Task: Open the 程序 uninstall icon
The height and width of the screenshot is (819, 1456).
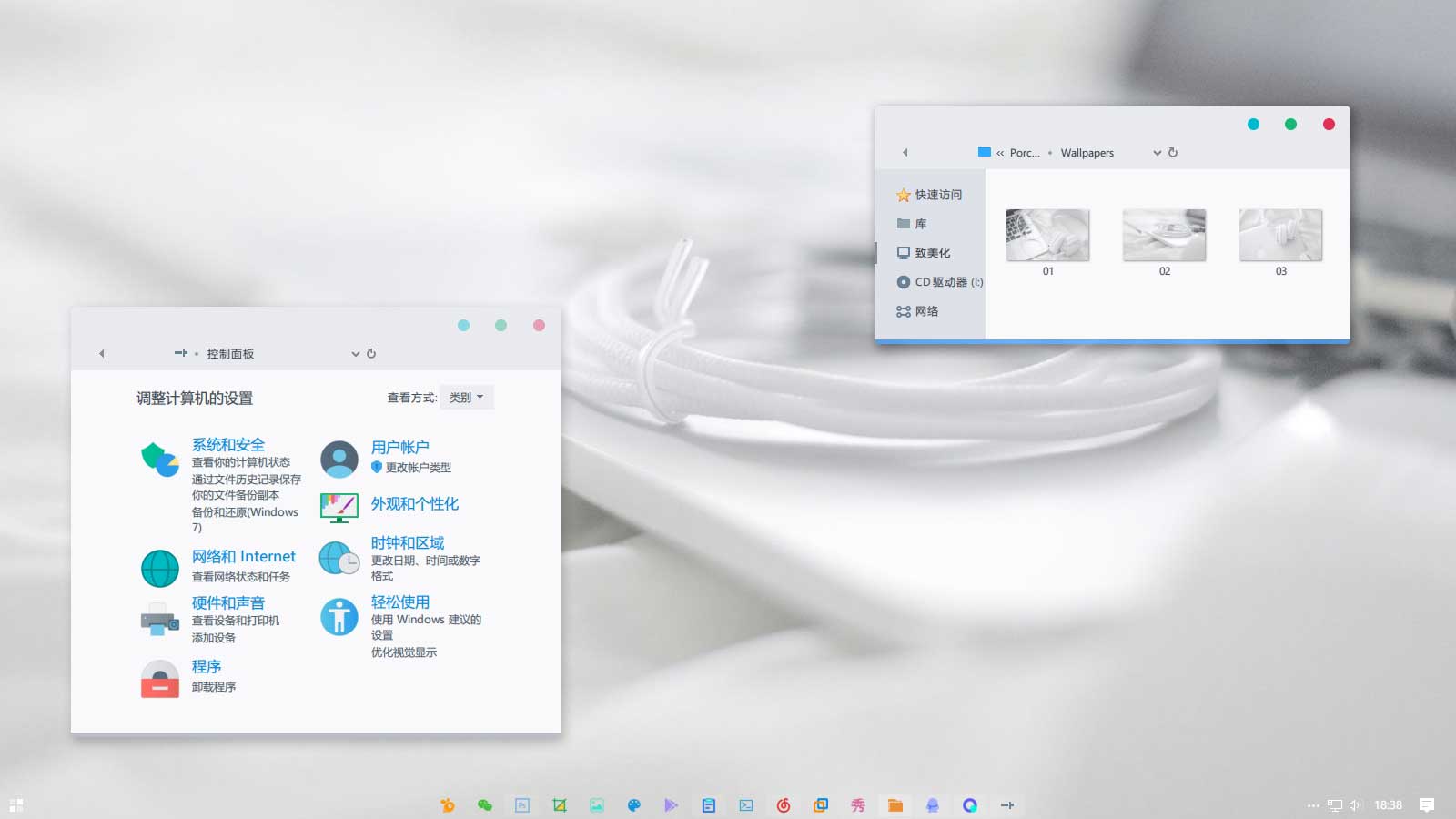Action: [x=160, y=679]
